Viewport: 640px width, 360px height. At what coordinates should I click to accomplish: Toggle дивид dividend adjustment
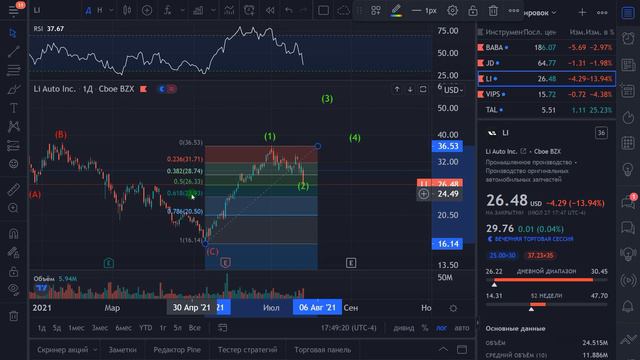tap(403, 328)
